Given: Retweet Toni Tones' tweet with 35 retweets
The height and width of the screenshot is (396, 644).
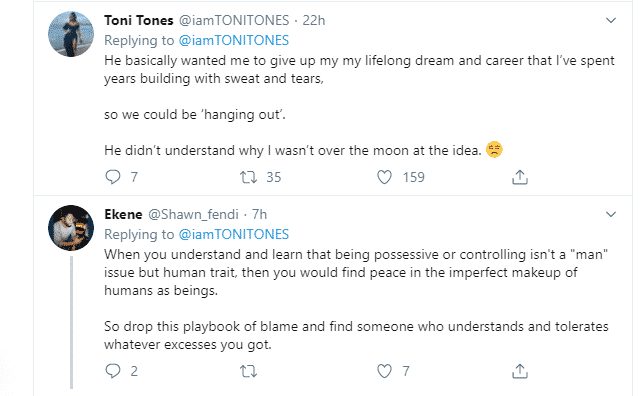Looking at the screenshot, I should [248, 177].
